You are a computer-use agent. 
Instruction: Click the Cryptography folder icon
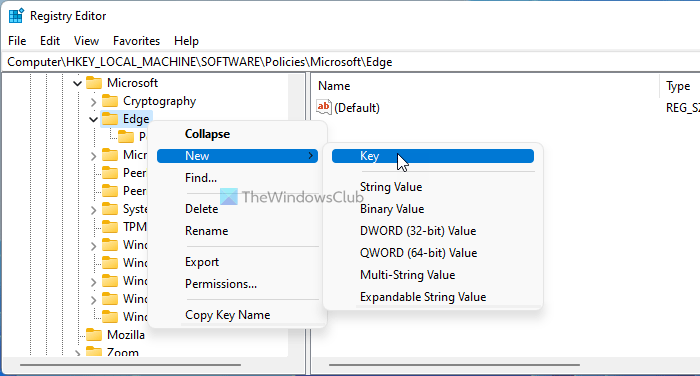110,101
